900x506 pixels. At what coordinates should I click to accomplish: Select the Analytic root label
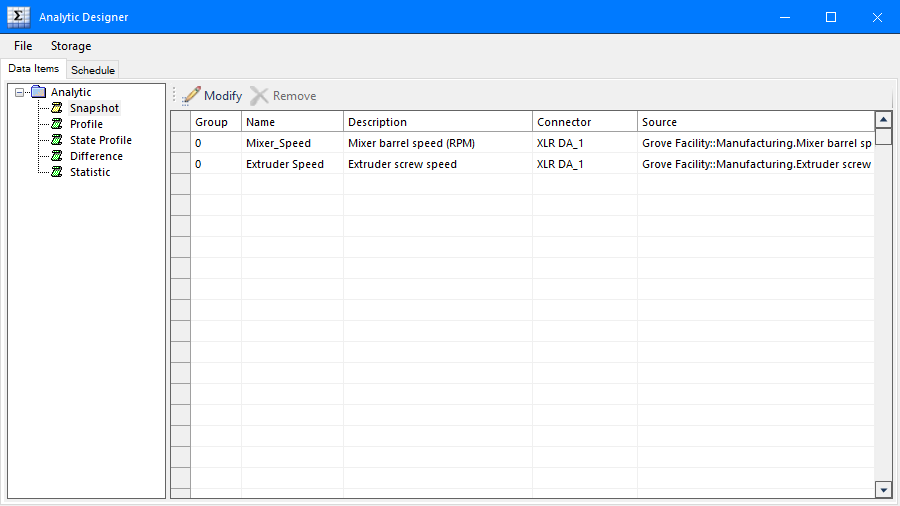click(x=71, y=92)
